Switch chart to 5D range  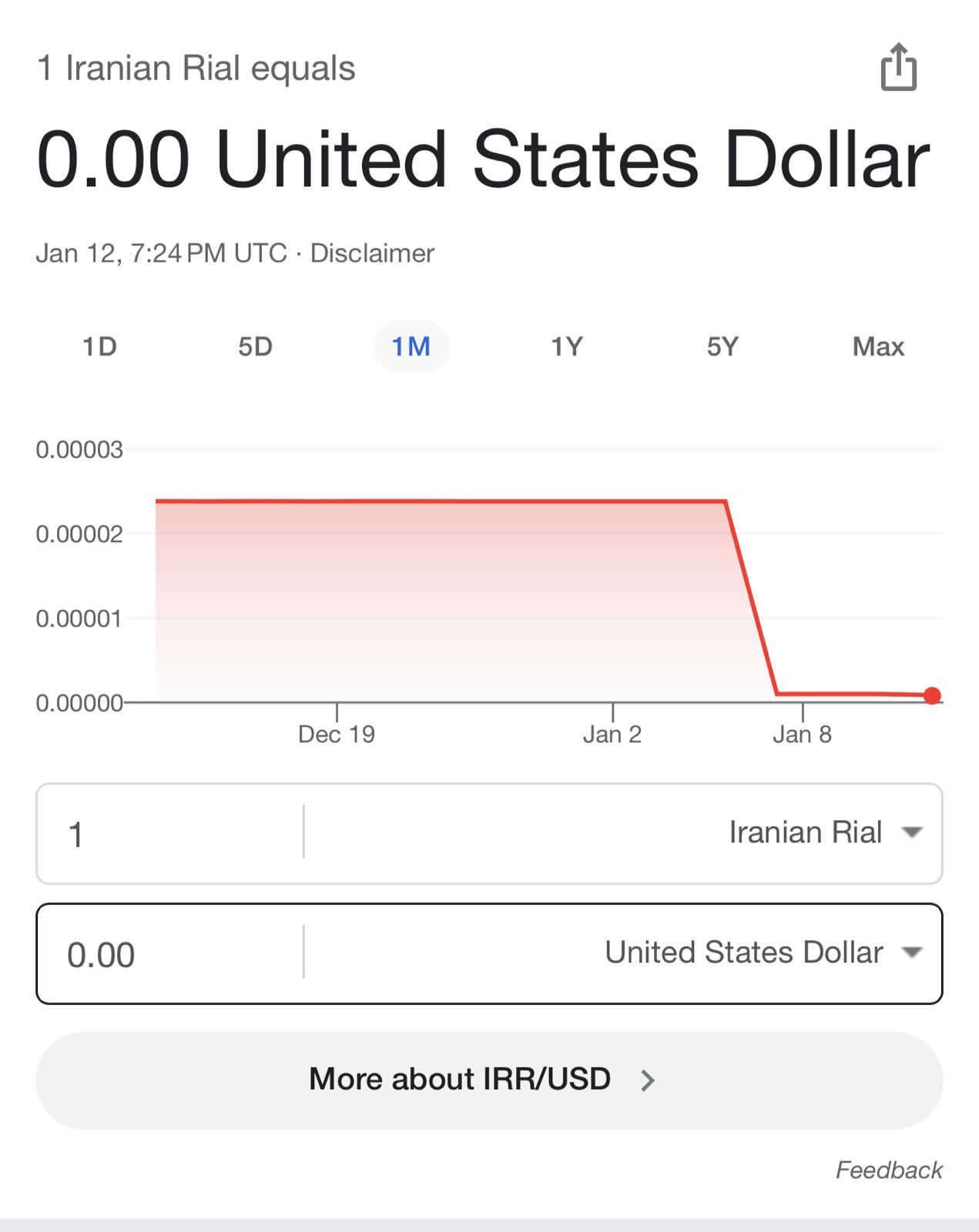click(255, 346)
